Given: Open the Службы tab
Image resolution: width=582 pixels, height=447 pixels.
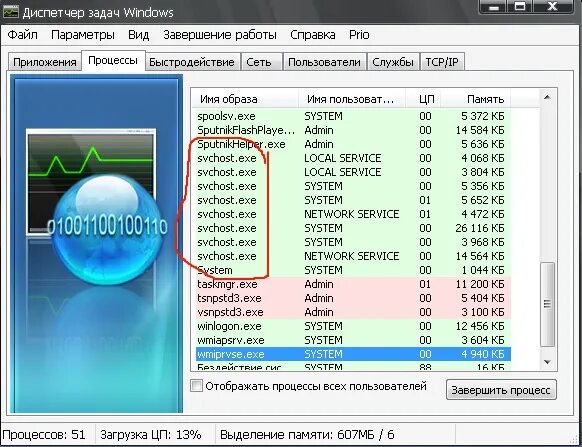Looking at the screenshot, I should point(393,62).
